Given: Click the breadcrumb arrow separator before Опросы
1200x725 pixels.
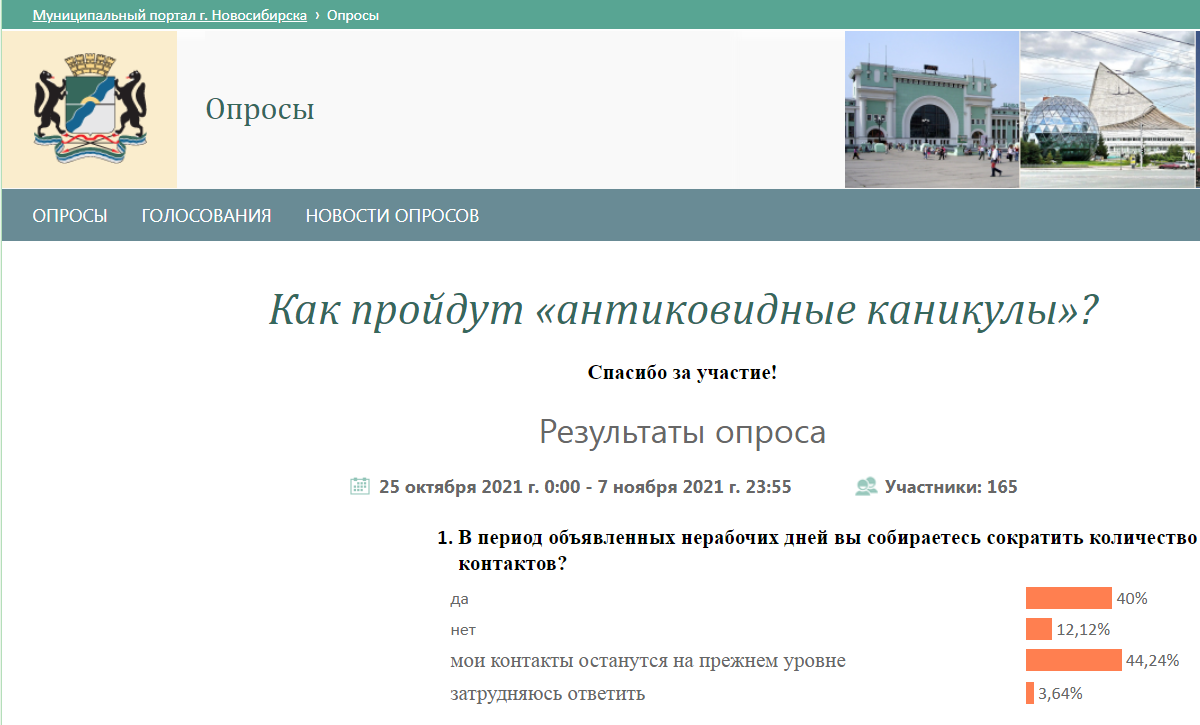Looking at the screenshot, I should click(x=317, y=16).
